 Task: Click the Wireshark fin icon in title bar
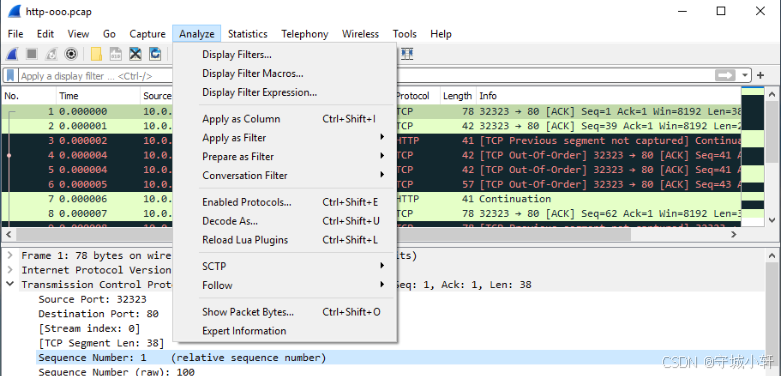pyautogui.click(x=14, y=11)
